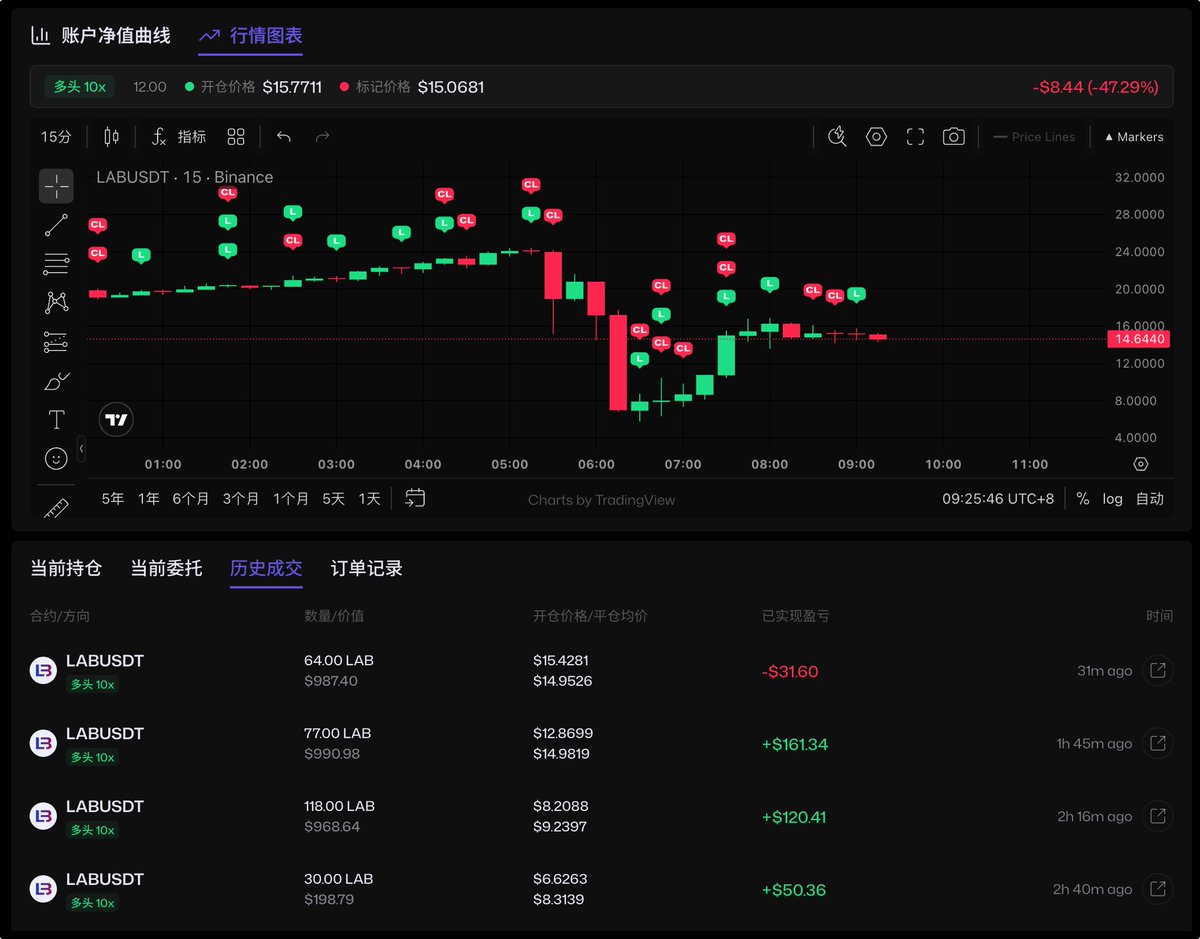Set range to 1个月
This screenshot has width=1200, height=939.
pos(291,498)
